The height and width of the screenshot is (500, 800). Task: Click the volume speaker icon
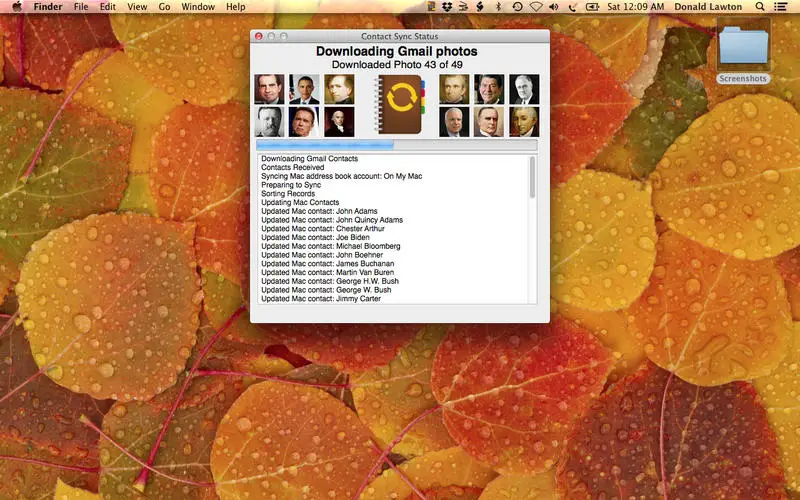pyautogui.click(x=554, y=7)
